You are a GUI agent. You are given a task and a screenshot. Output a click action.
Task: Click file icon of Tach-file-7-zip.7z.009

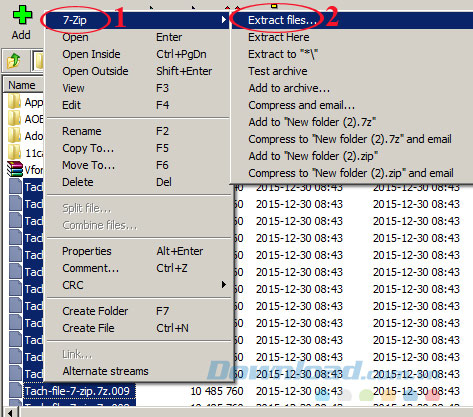click(15, 390)
